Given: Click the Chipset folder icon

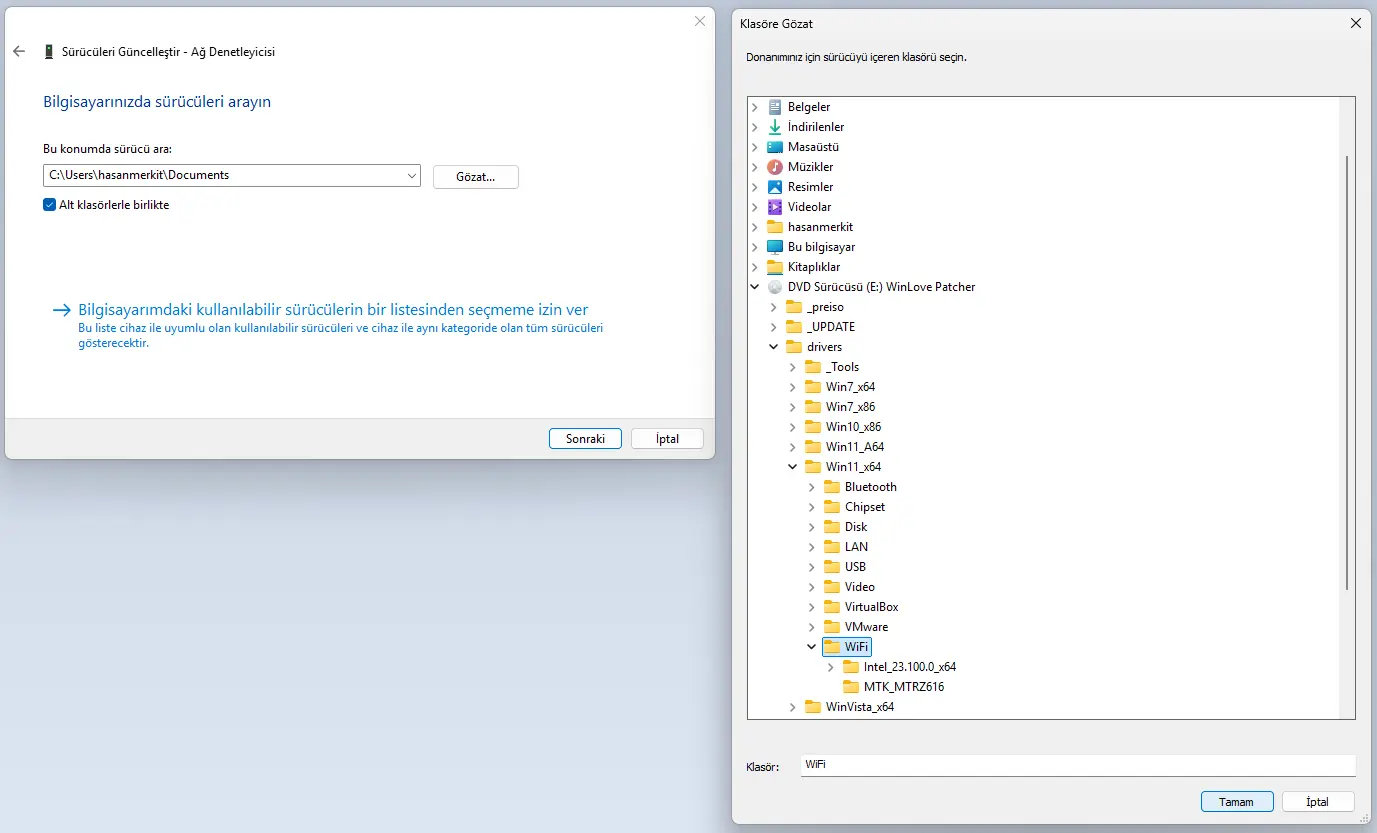Looking at the screenshot, I should pyautogui.click(x=832, y=507).
